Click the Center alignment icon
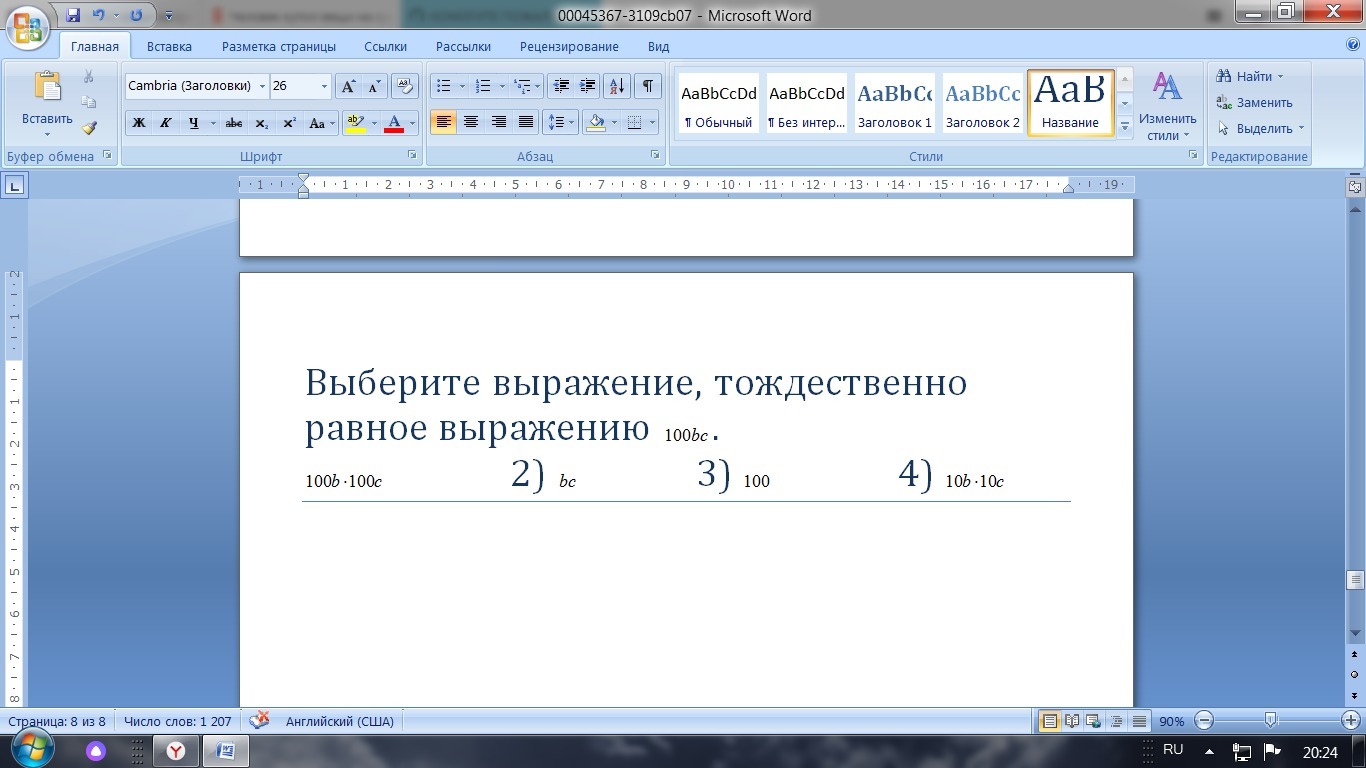 point(470,123)
